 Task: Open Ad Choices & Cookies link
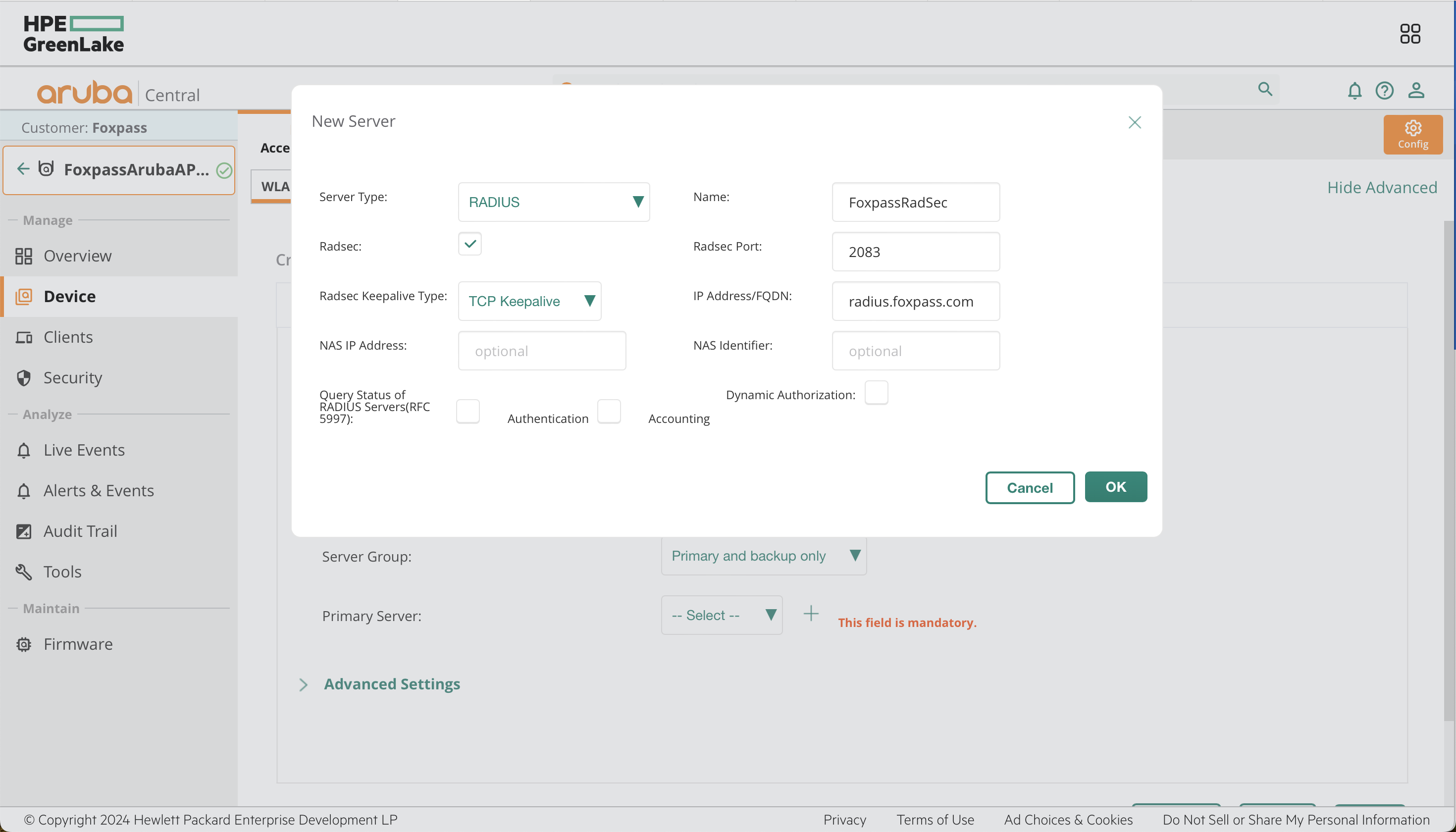tap(1068, 820)
